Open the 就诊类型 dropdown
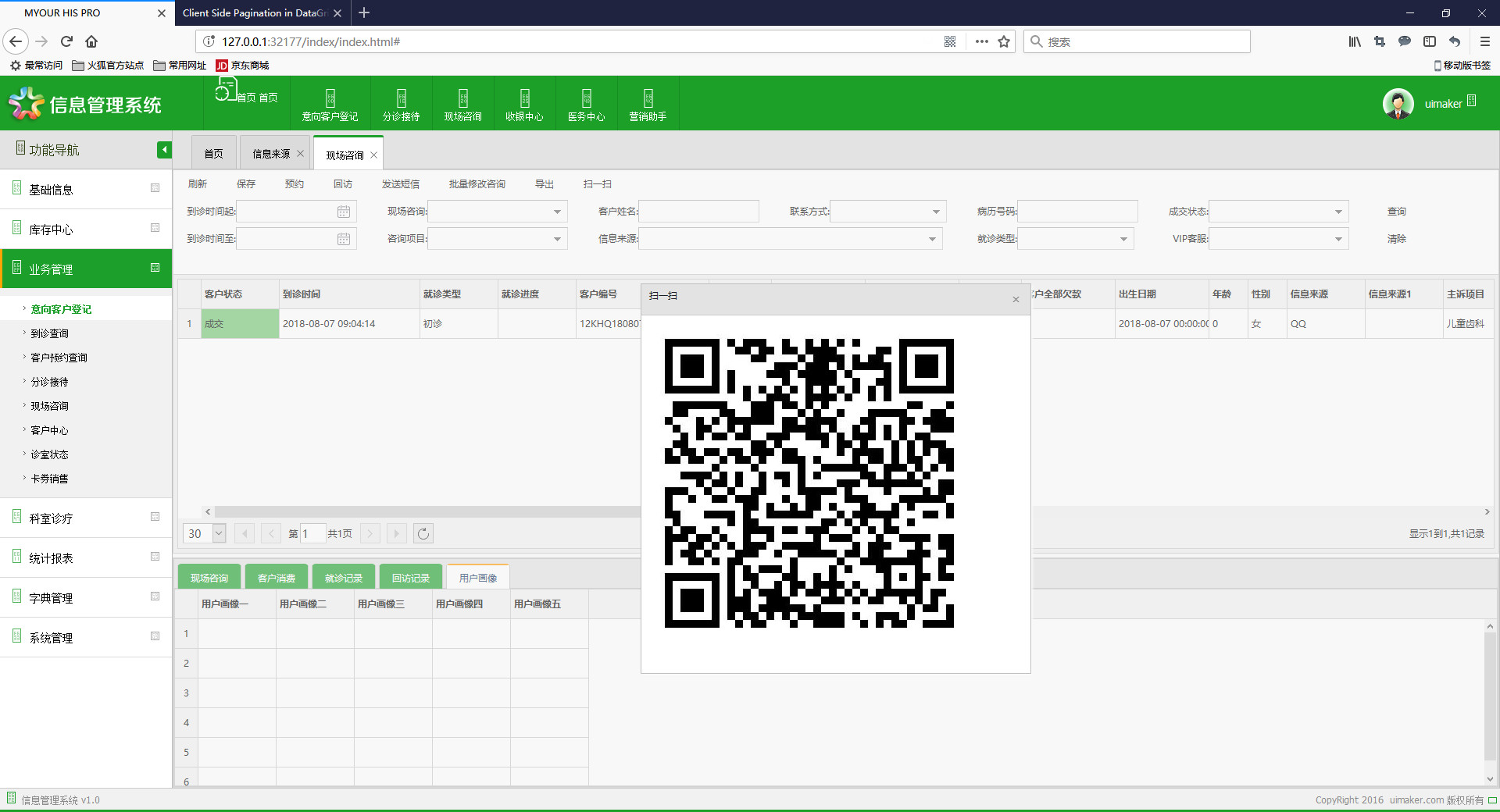 [x=1123, y=239]
